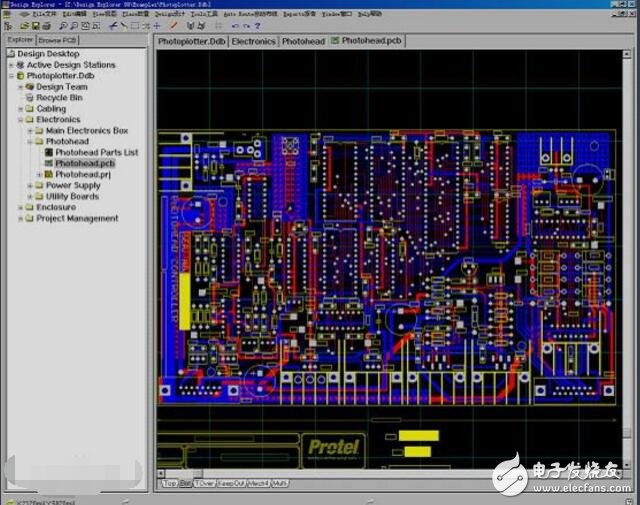Open the Photohead Parts List document
Viewport: 640px width, 505px height.
tap(96, 152)
